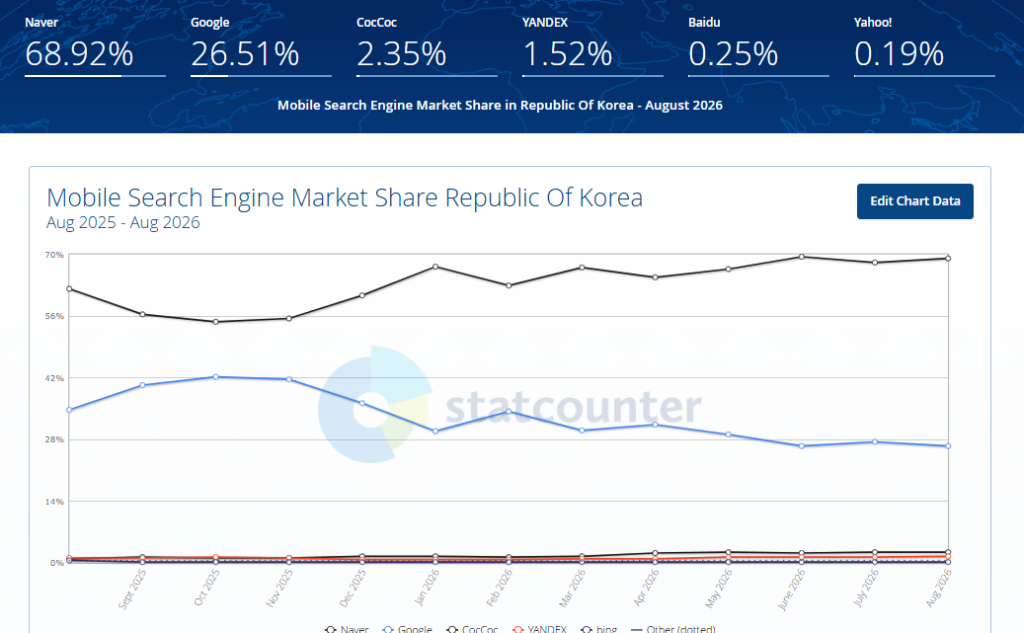The height and width of the screenshot is (633, 1024).
Task: Click the Google data point for Mar 2026
Action: tap(582, 430)
